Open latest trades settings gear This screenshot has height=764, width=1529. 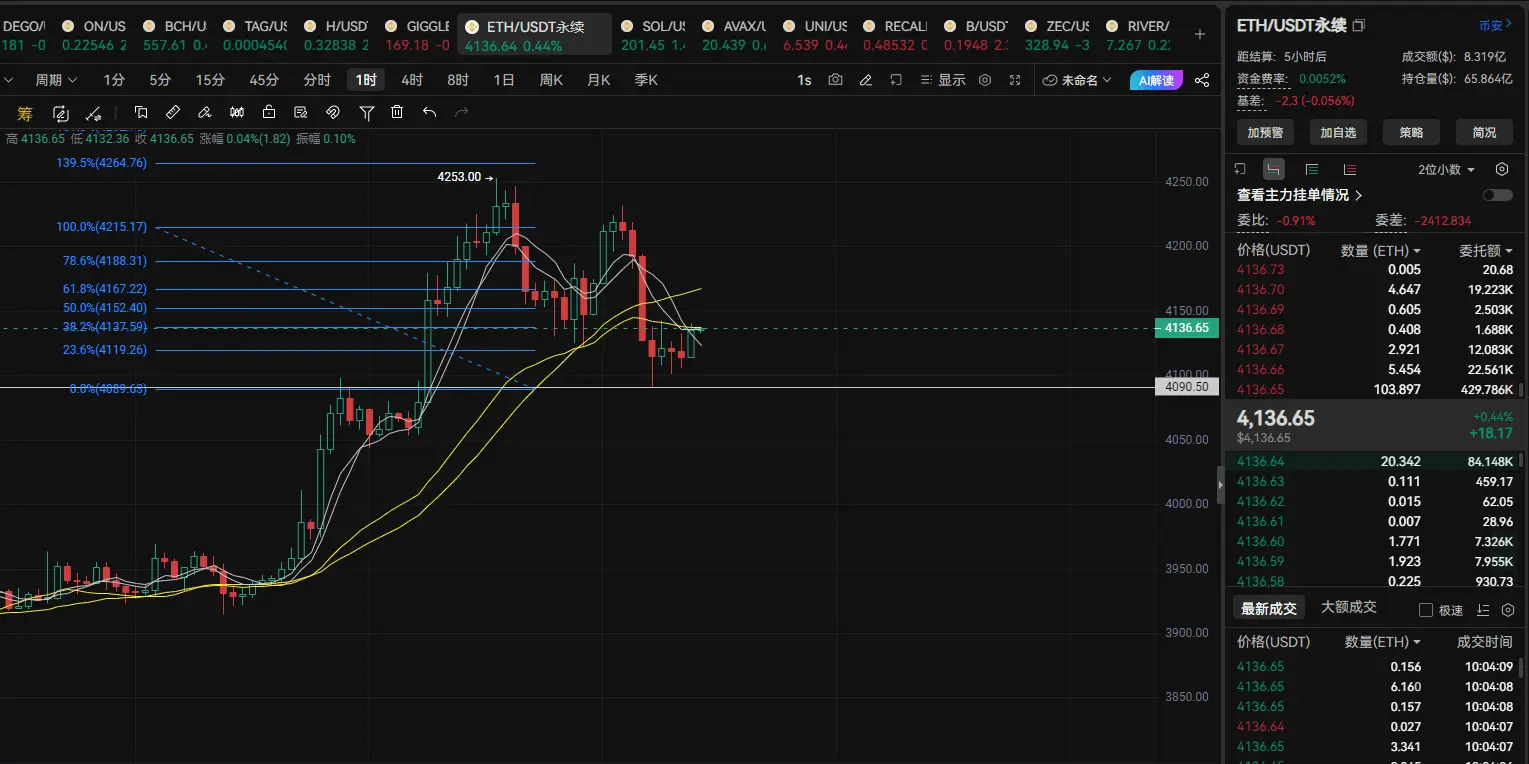click(x=1508, y=610)
